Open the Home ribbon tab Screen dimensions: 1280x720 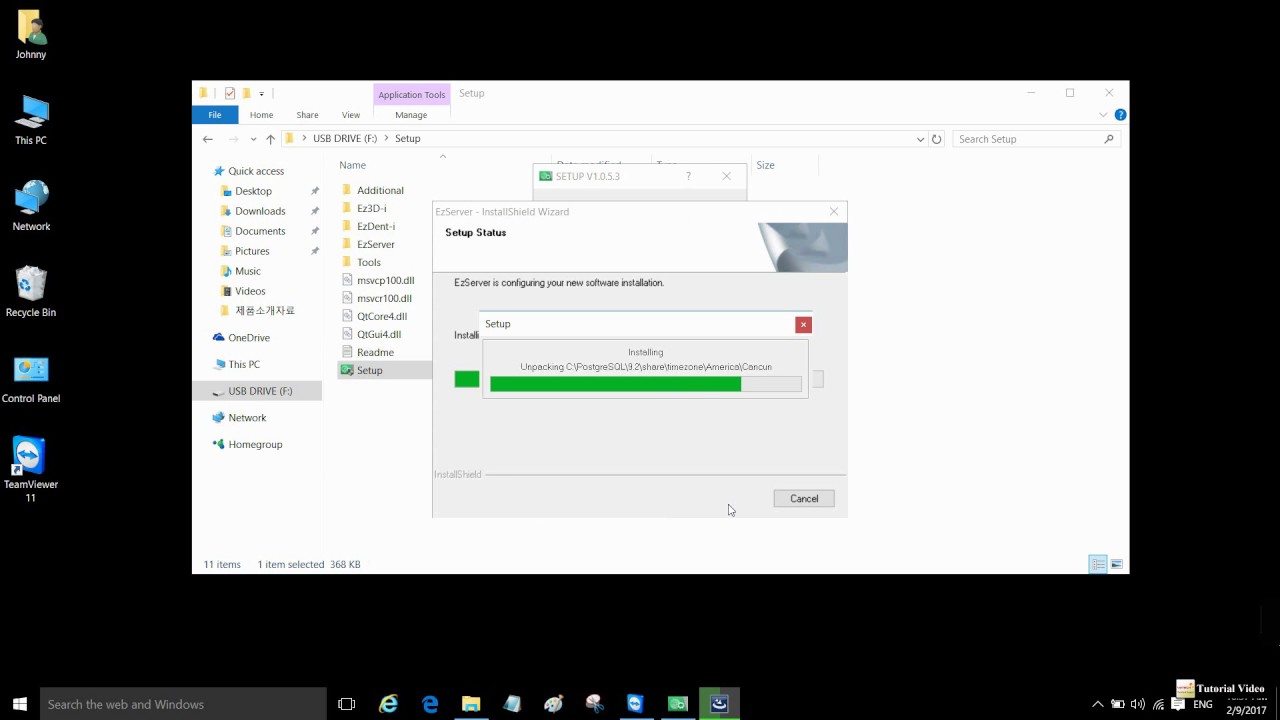click(x=261, y=115)
